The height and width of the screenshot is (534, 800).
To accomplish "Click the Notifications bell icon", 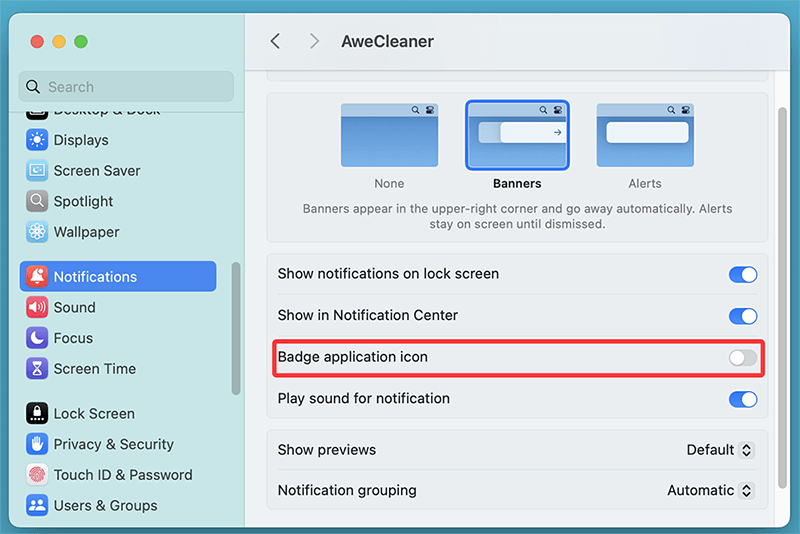I will 37,276.
